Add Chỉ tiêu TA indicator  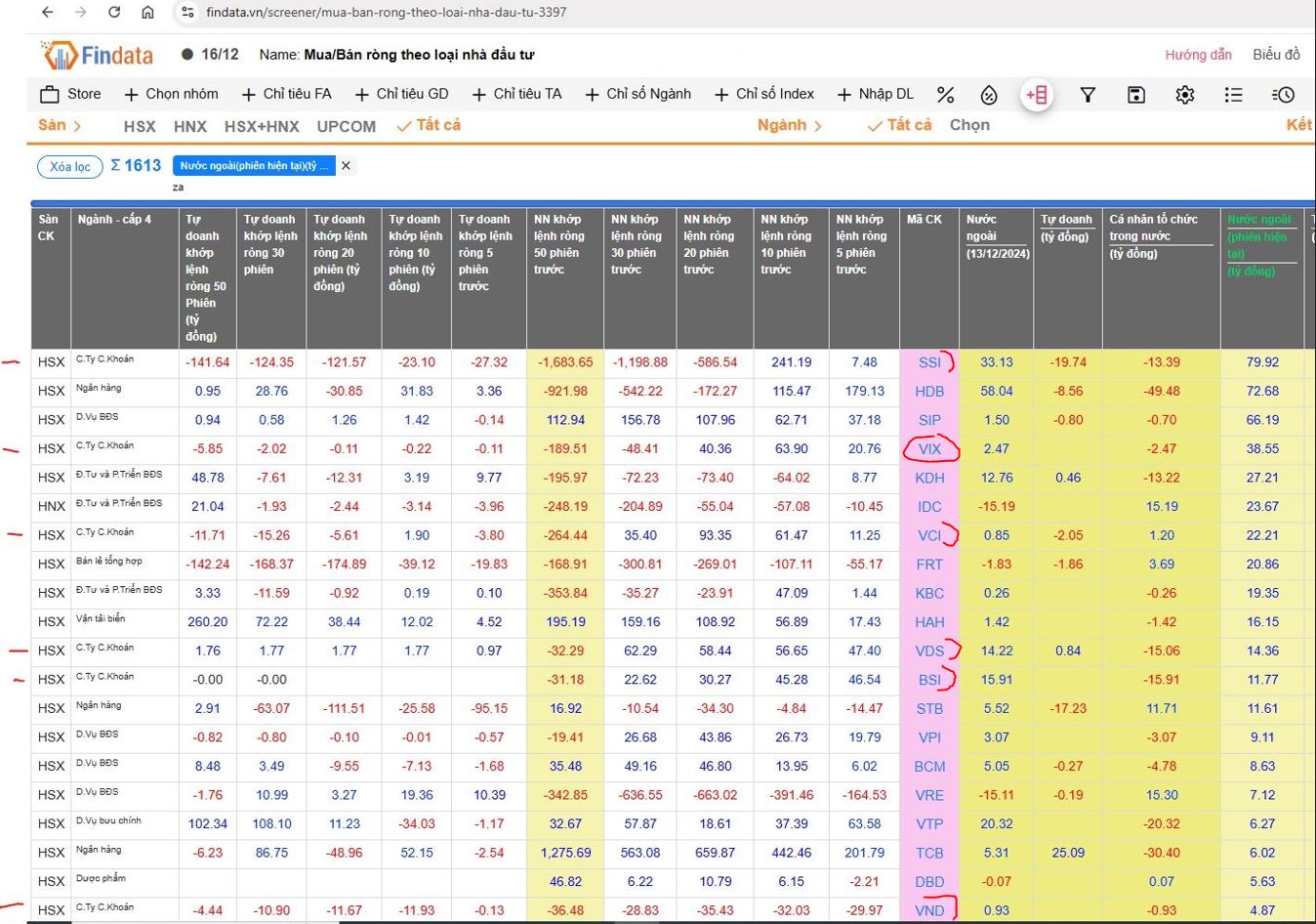[516, 94]
